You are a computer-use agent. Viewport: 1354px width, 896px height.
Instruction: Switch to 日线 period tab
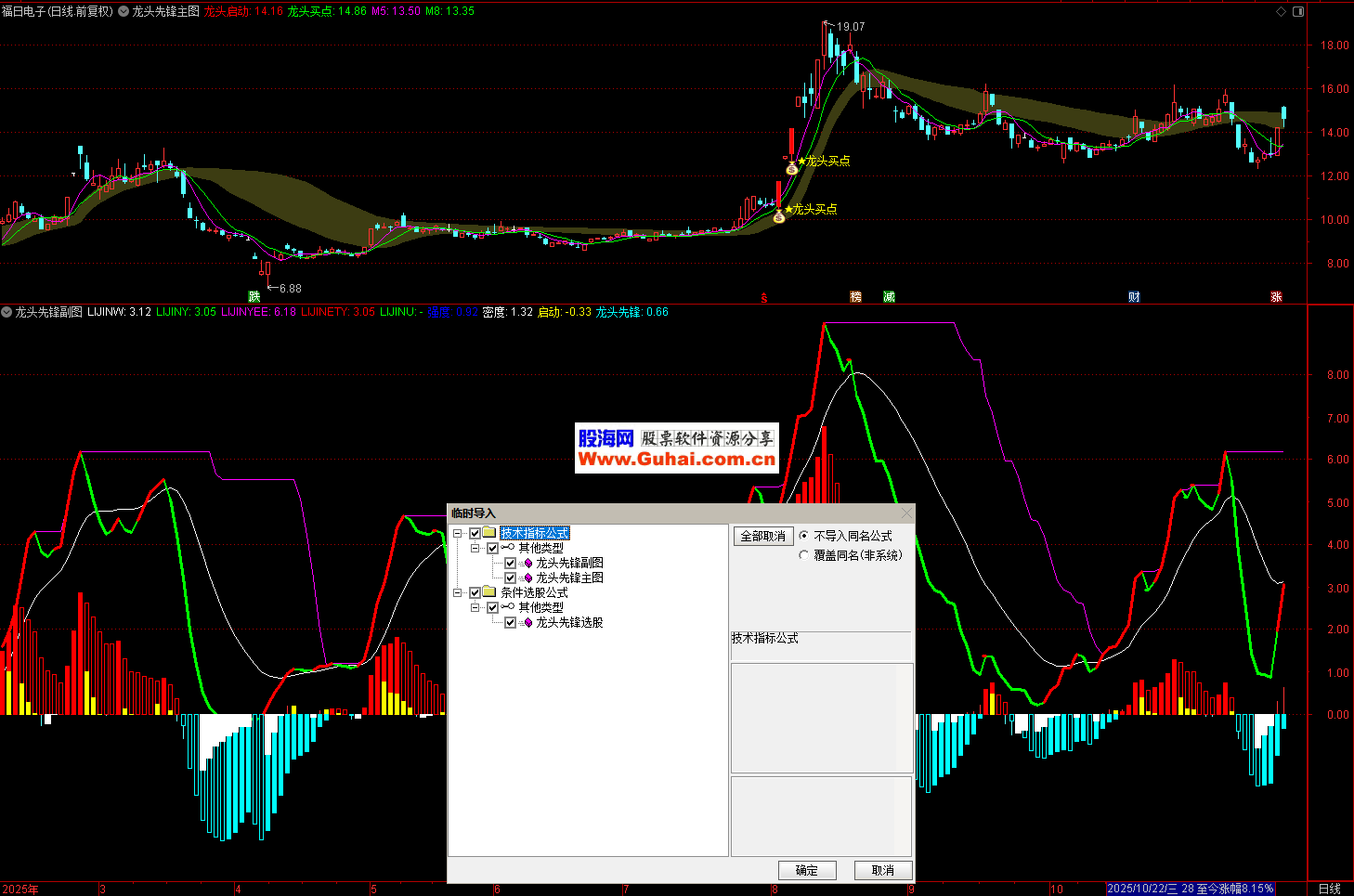1329,889
